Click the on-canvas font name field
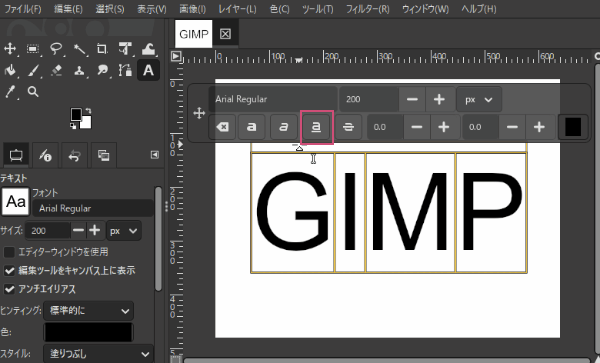The image size is (600, 363). click(272, 99)
